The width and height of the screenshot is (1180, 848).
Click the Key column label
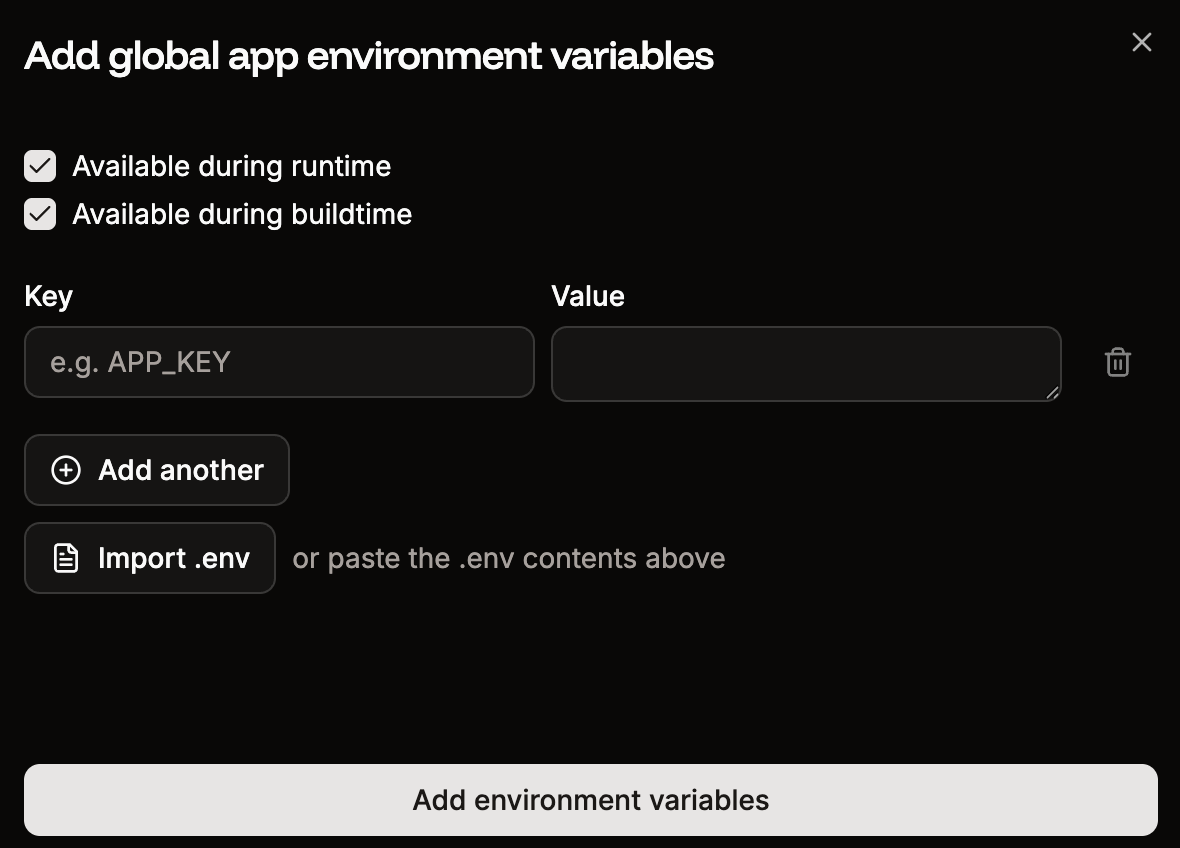[x=48, y=296]
